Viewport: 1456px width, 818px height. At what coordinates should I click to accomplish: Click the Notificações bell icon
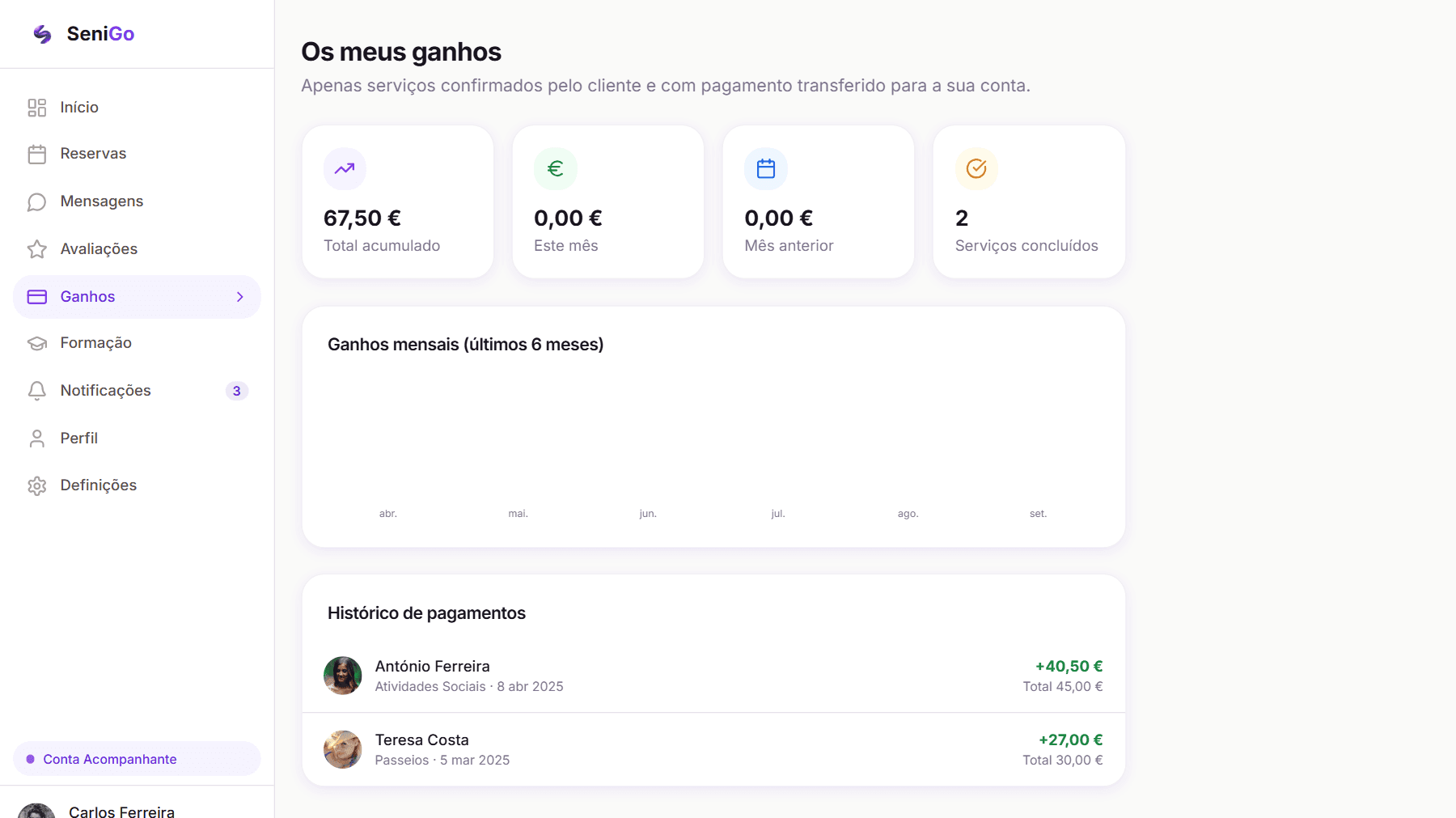point(37,391)
